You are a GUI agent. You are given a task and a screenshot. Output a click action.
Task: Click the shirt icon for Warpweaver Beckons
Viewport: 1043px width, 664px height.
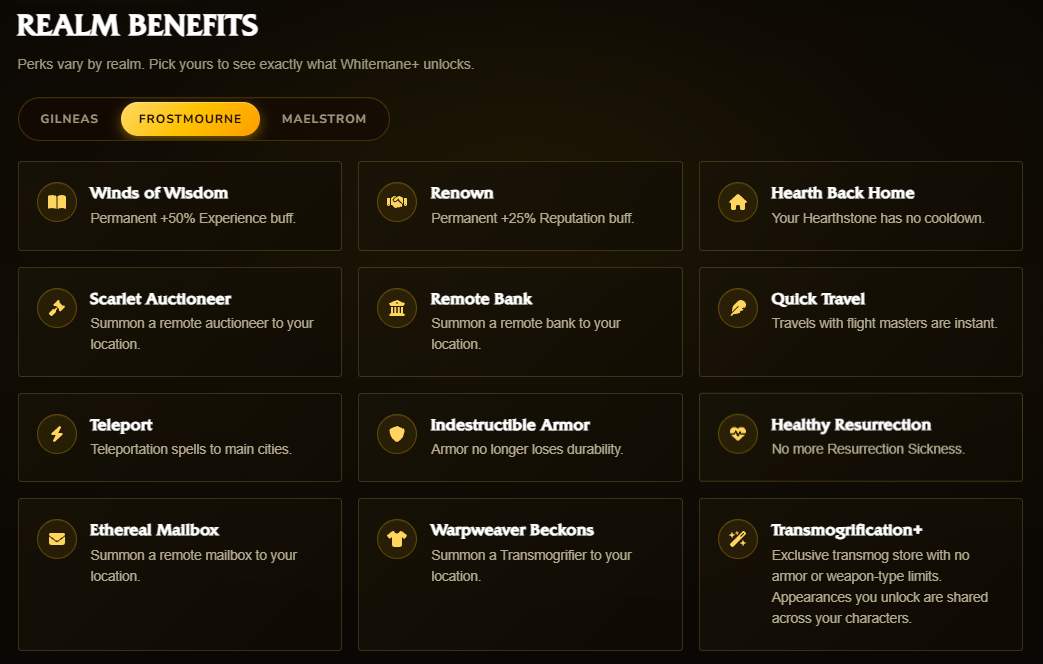coord(397,539)
